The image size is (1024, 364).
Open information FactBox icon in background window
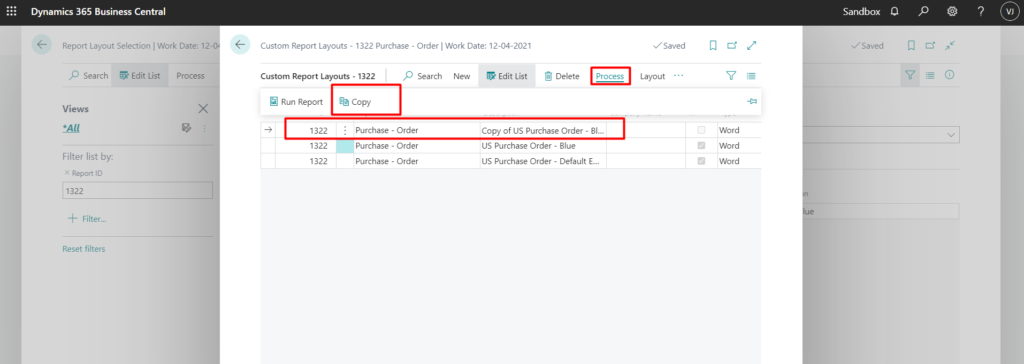click(x=950, y=76)
